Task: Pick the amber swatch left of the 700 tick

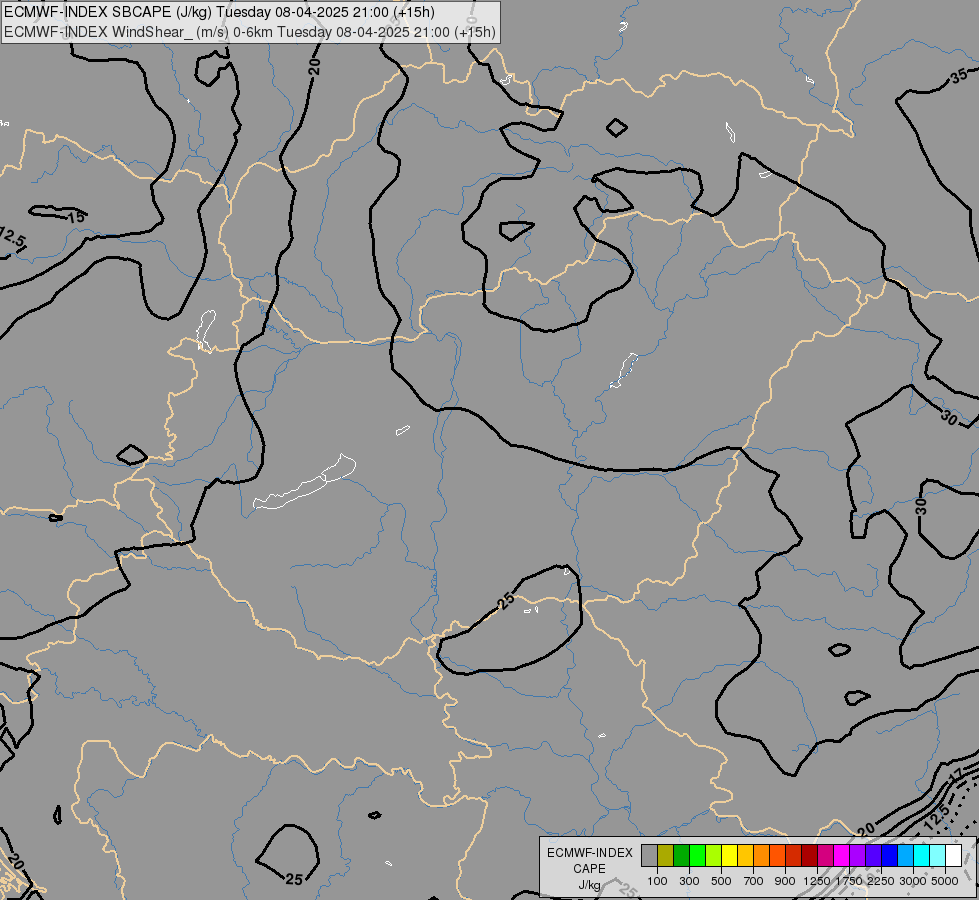Action: [745, 855]
